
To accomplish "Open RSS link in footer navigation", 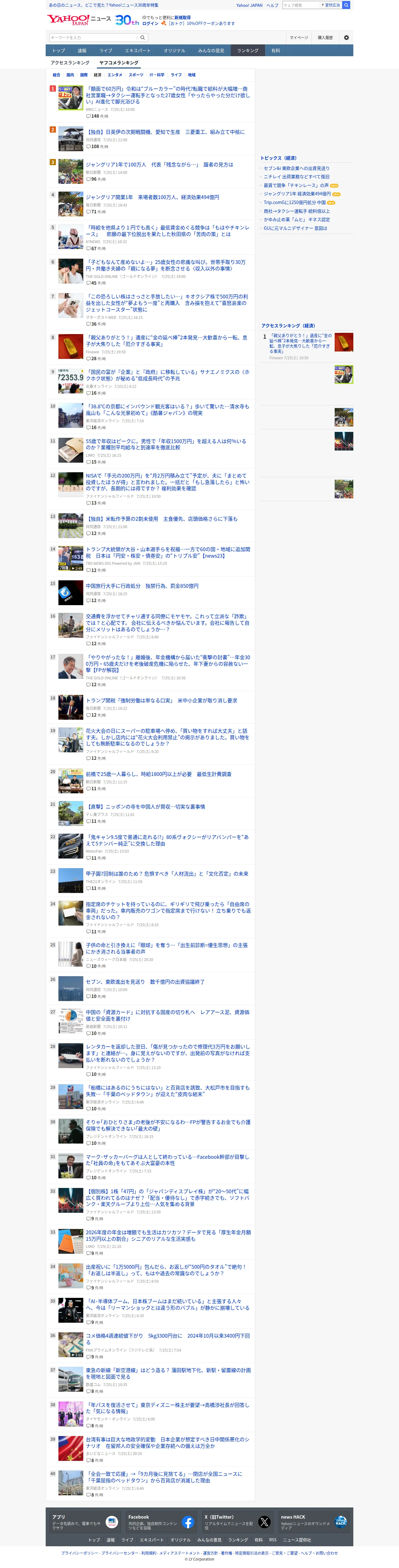I will [273, 1540].
